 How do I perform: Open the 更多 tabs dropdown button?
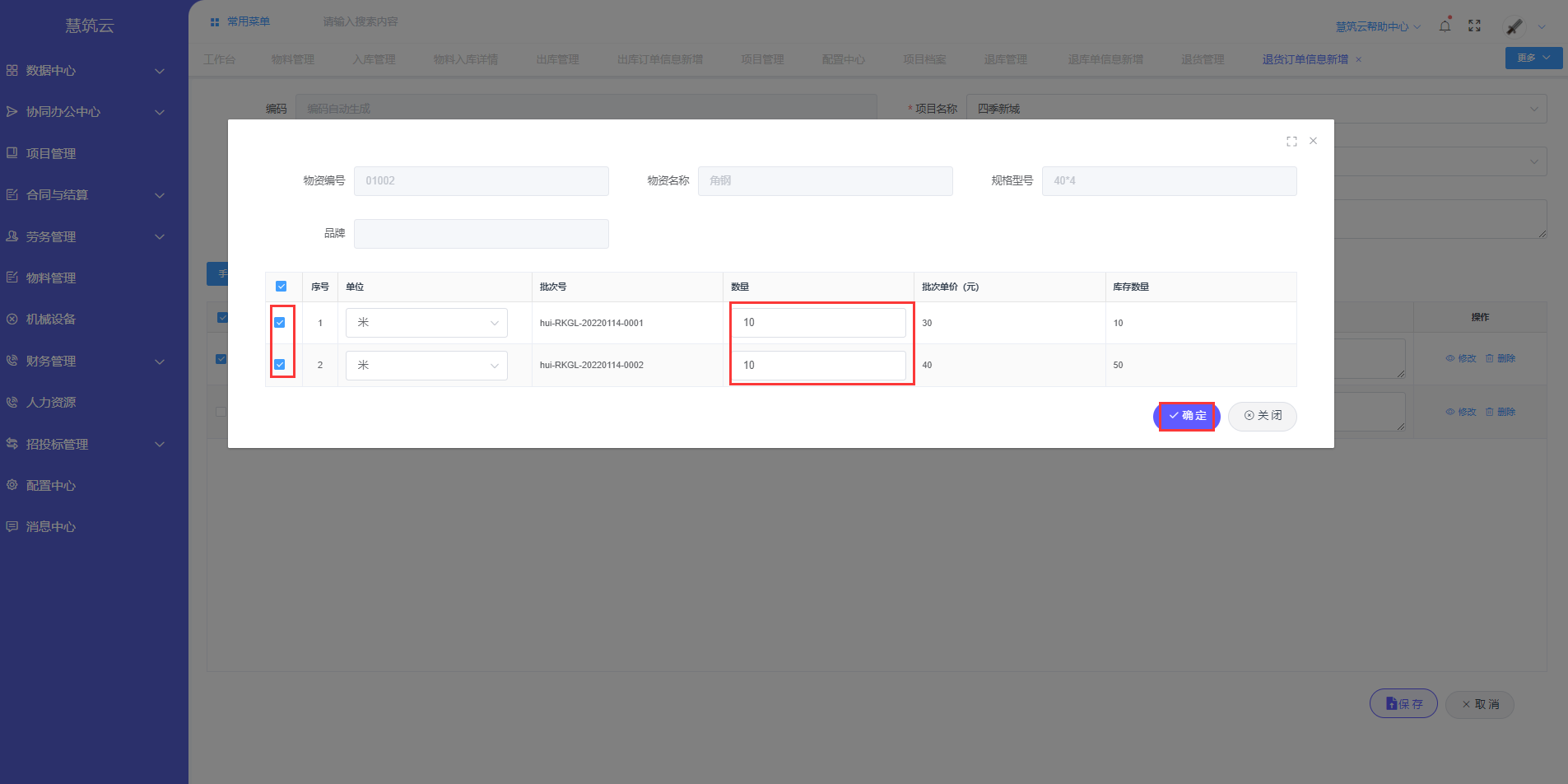pyautogui.click(x=1533, y=58)
